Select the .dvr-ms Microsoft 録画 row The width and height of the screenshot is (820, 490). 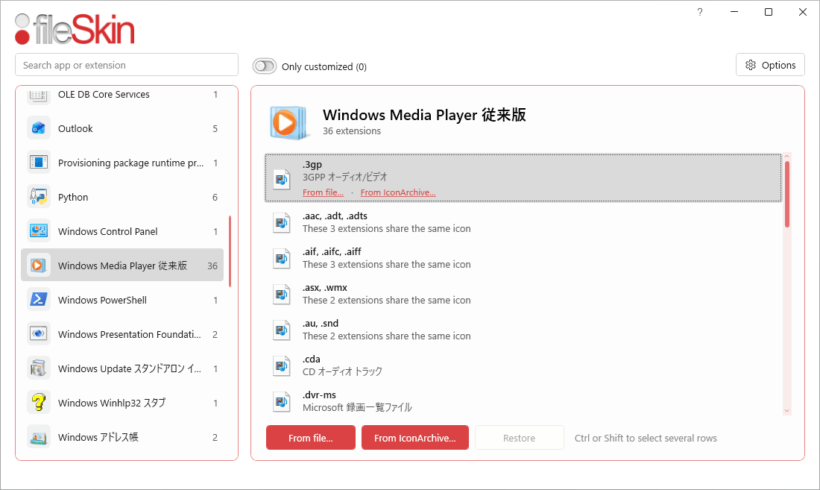click(x=523, y=401)
